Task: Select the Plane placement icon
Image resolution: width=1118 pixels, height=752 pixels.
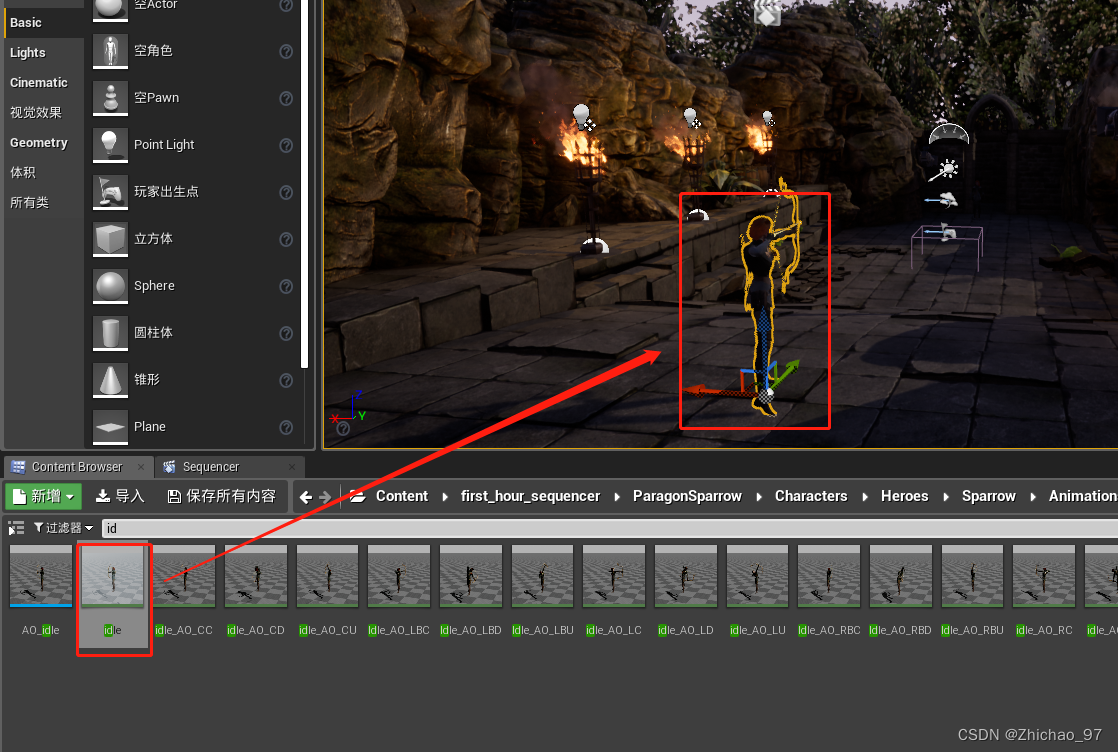Action: (110, 425)
